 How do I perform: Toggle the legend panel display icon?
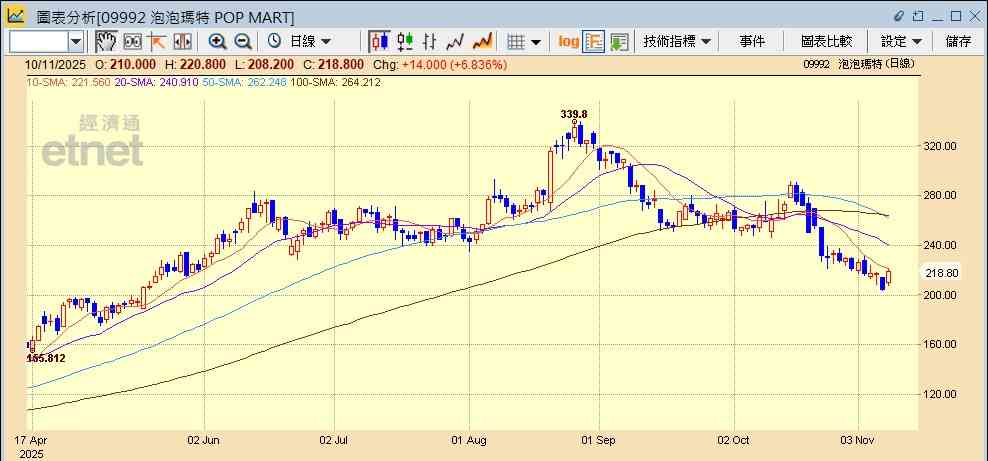coord(594,41)
